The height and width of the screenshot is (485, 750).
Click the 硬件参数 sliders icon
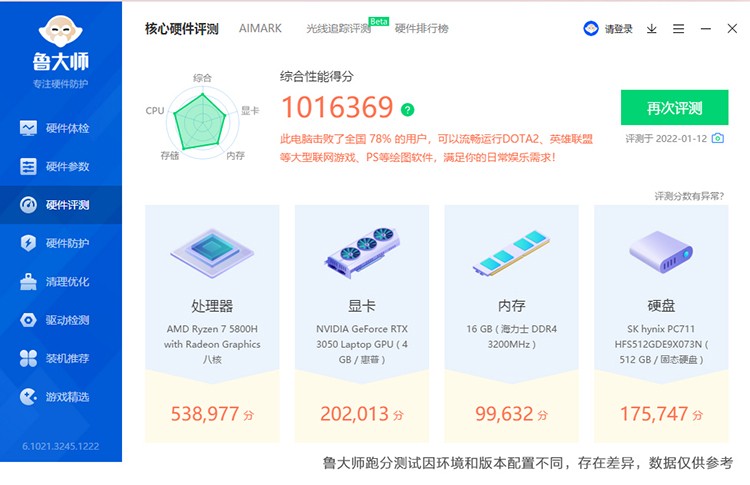pos(28,166)
